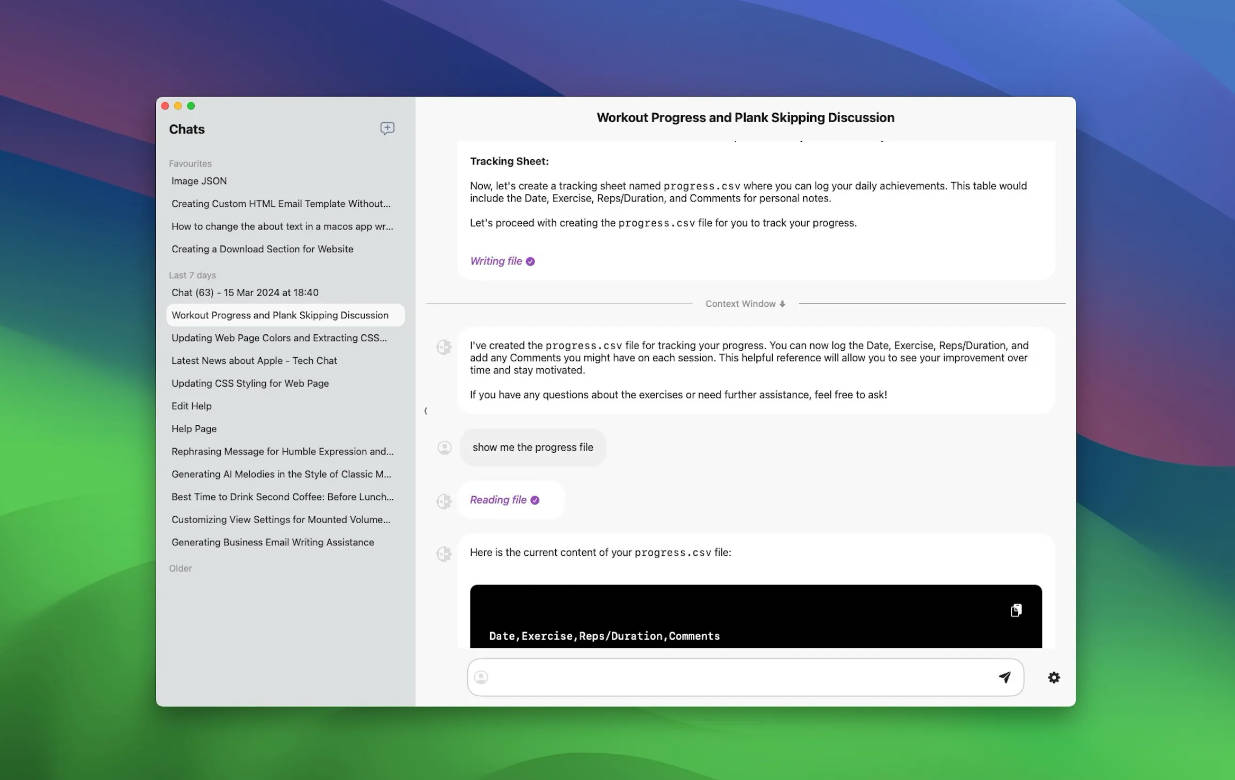Select Creating a Download Section for Website
This screenshot has height=780, width=1235.
point(262,249)
